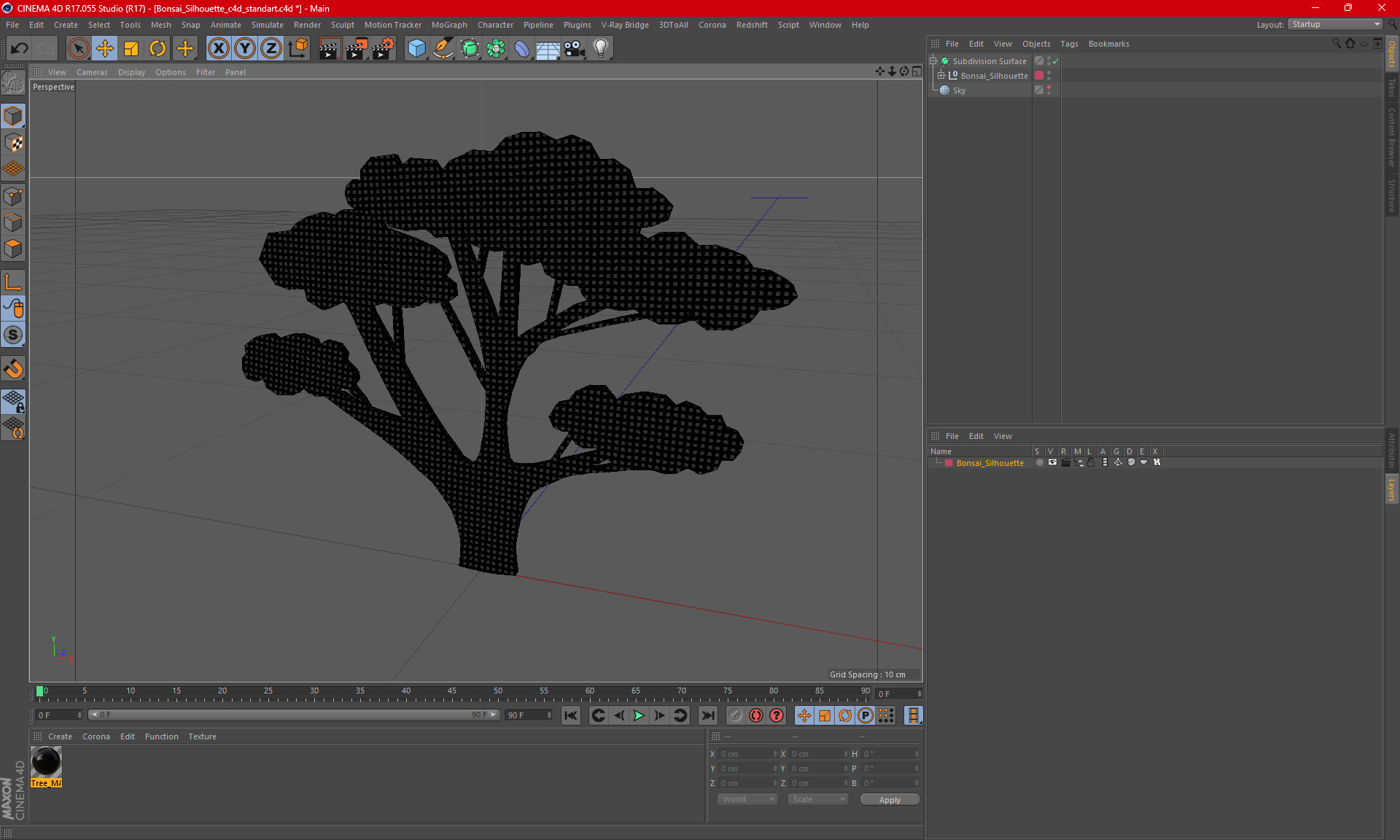Add a Camera object

coord(575,49)
